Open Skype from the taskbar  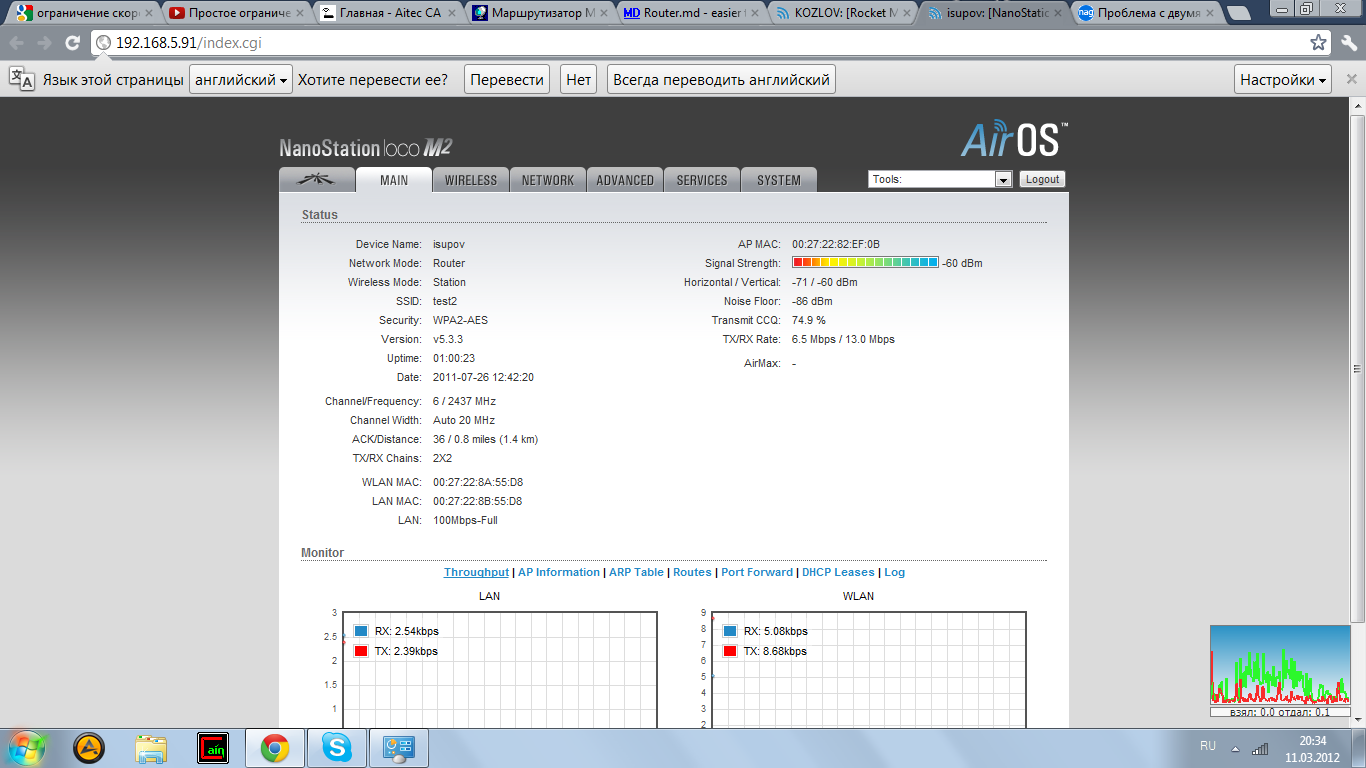337,748
